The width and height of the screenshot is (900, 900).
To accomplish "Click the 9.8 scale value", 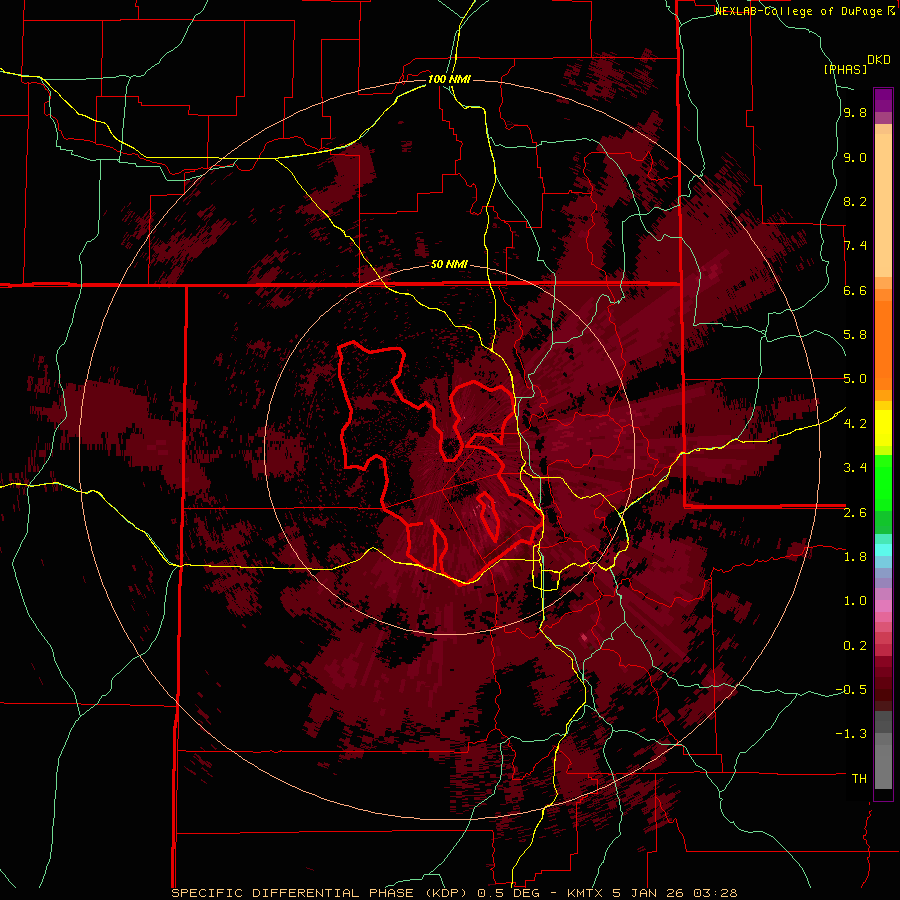I will (855, 112).
